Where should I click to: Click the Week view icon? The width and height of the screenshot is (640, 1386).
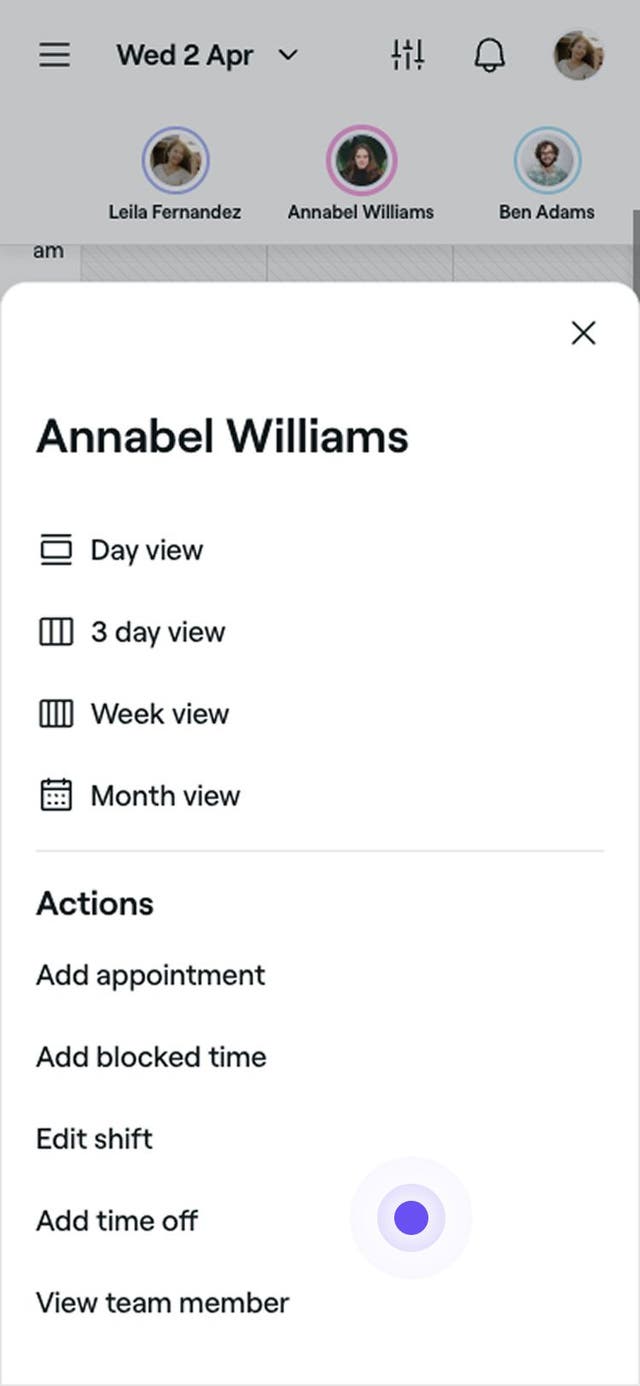click(x=56, y=714)
